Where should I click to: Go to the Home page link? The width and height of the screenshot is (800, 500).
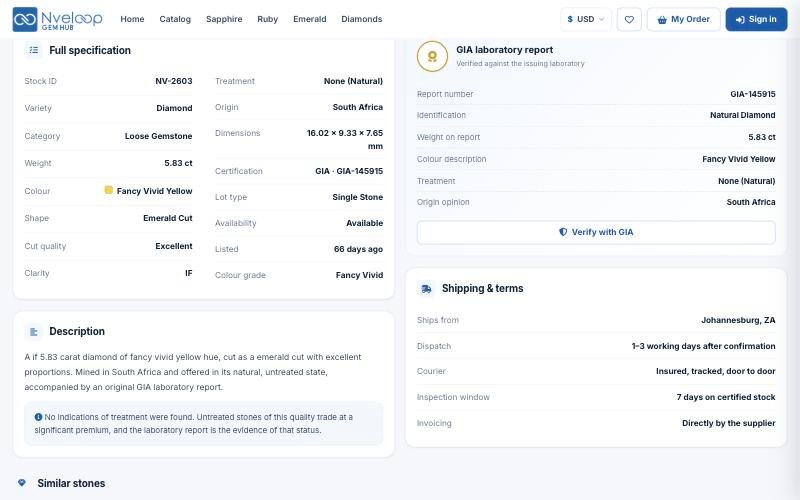(x=132, y=19)
